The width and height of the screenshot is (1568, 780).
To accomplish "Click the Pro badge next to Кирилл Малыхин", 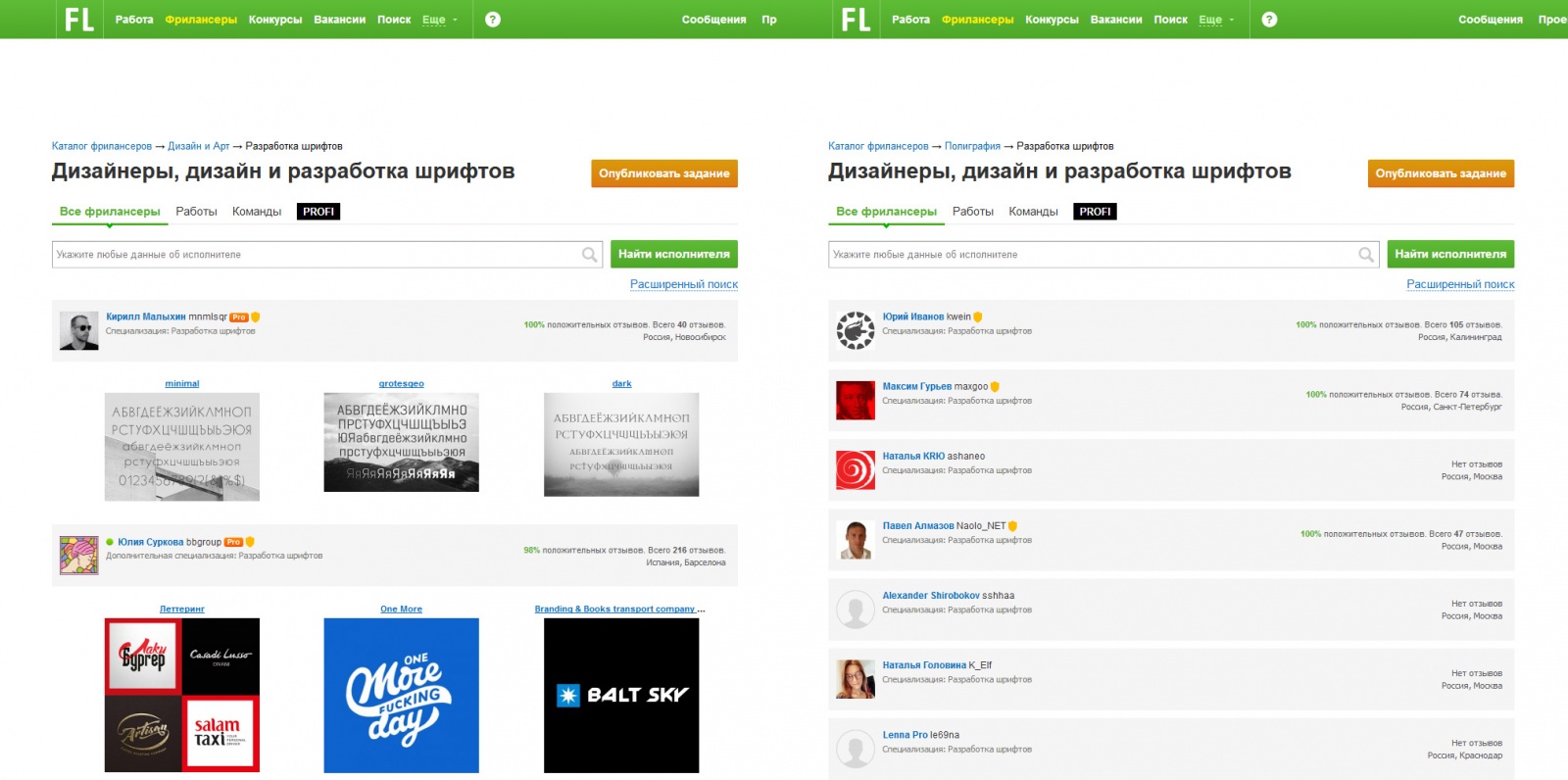I will point(239,317).
